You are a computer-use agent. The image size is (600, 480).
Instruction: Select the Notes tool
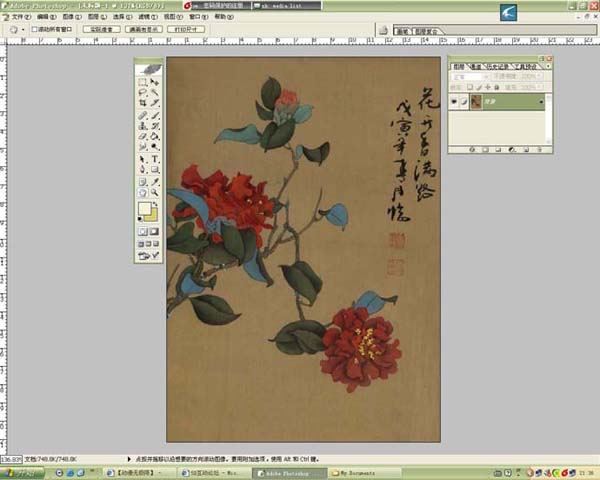pos(143,182)
